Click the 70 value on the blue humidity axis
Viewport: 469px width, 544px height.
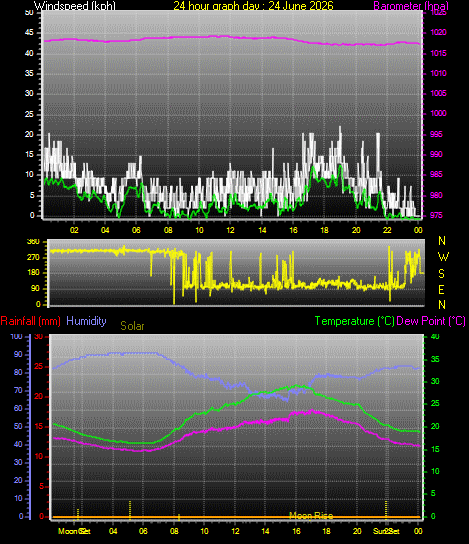click(x=18, y=391)
